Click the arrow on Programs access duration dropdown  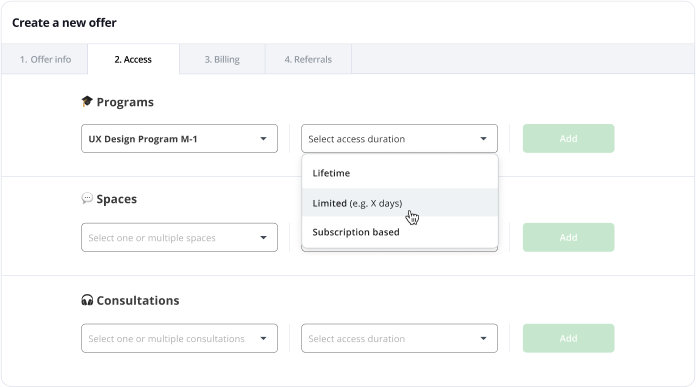483,139
